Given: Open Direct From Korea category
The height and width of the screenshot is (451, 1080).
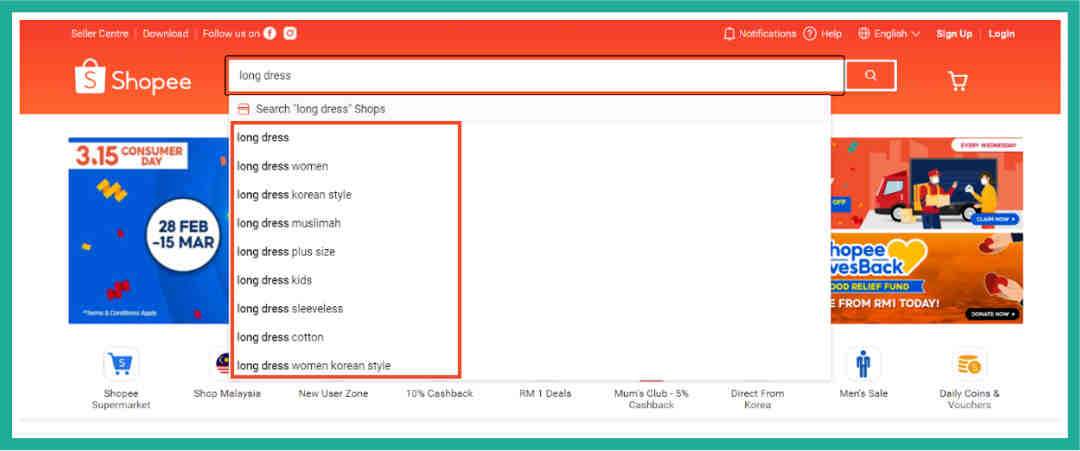Looking at the screenshot, I should coord(757,399).
